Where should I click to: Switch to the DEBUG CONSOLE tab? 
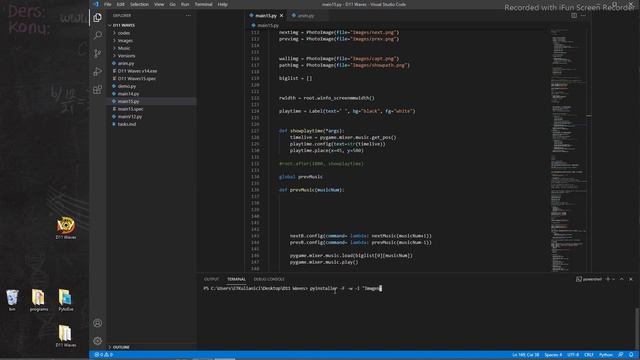pyautogui.click(x=269, y=279)
